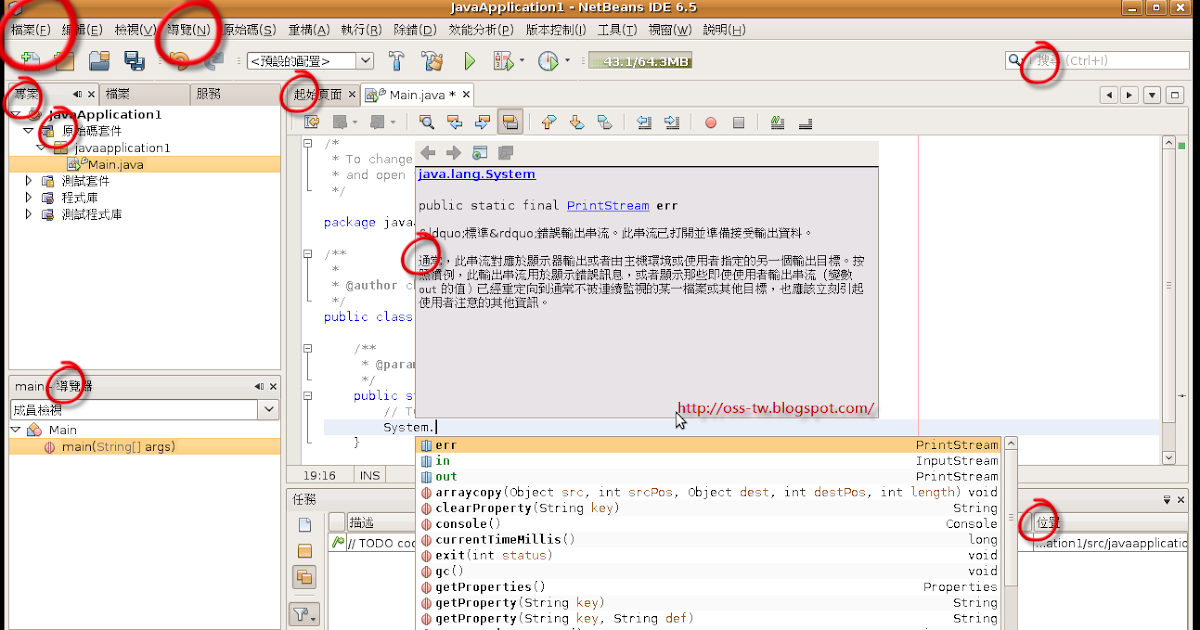Click the Shift Line Right icon
Viewport: 1200px width, 630px height.
pyautogui.click(x=671, y=122)
